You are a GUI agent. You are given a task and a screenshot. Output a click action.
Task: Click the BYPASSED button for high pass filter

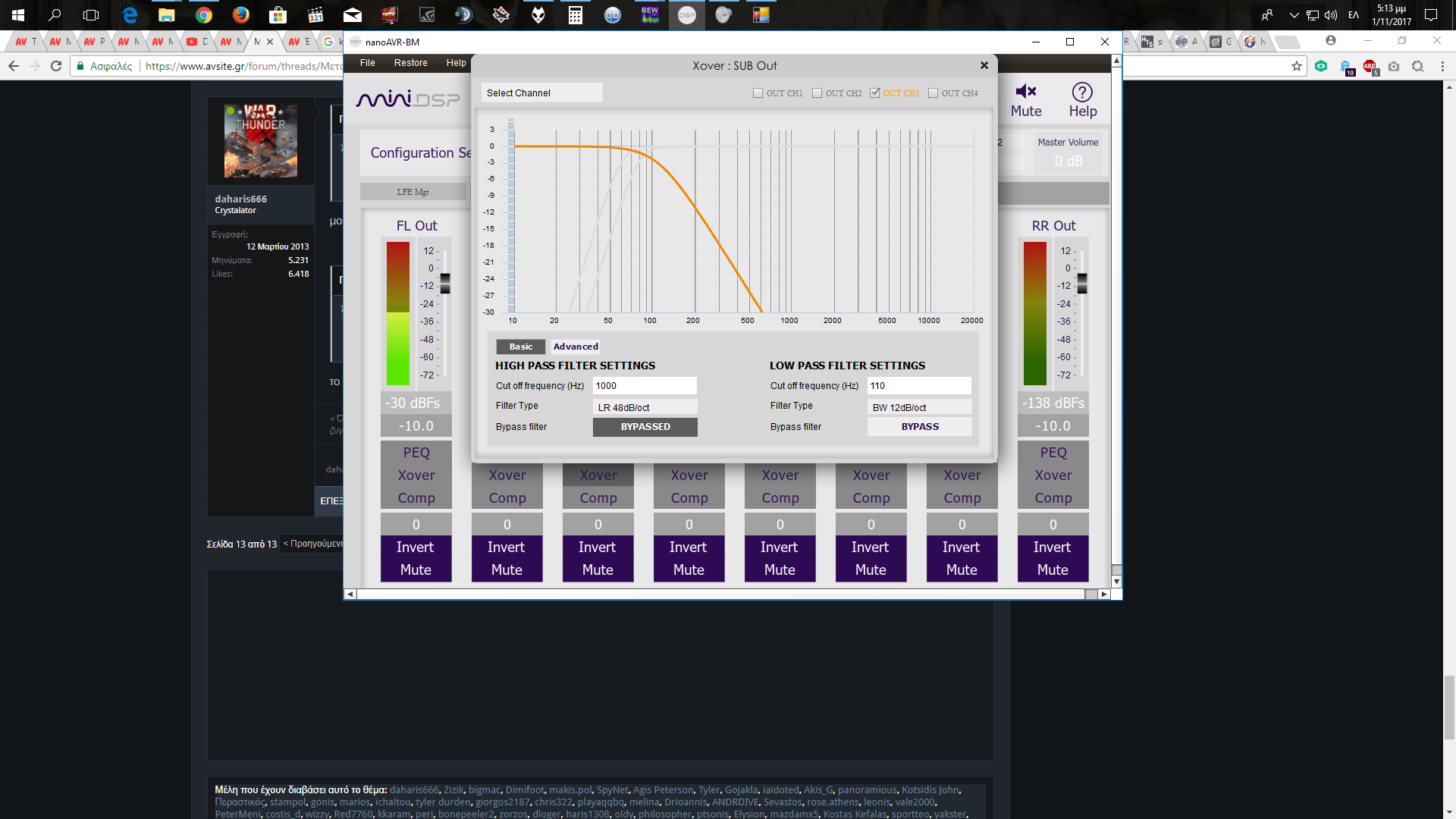tap(644, 426)
